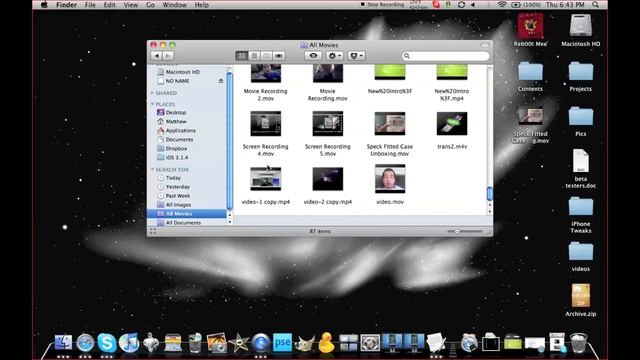This screenshot has width=640, height=360.
Task: Open Safari from the Dock
Action: coord(85,343)
